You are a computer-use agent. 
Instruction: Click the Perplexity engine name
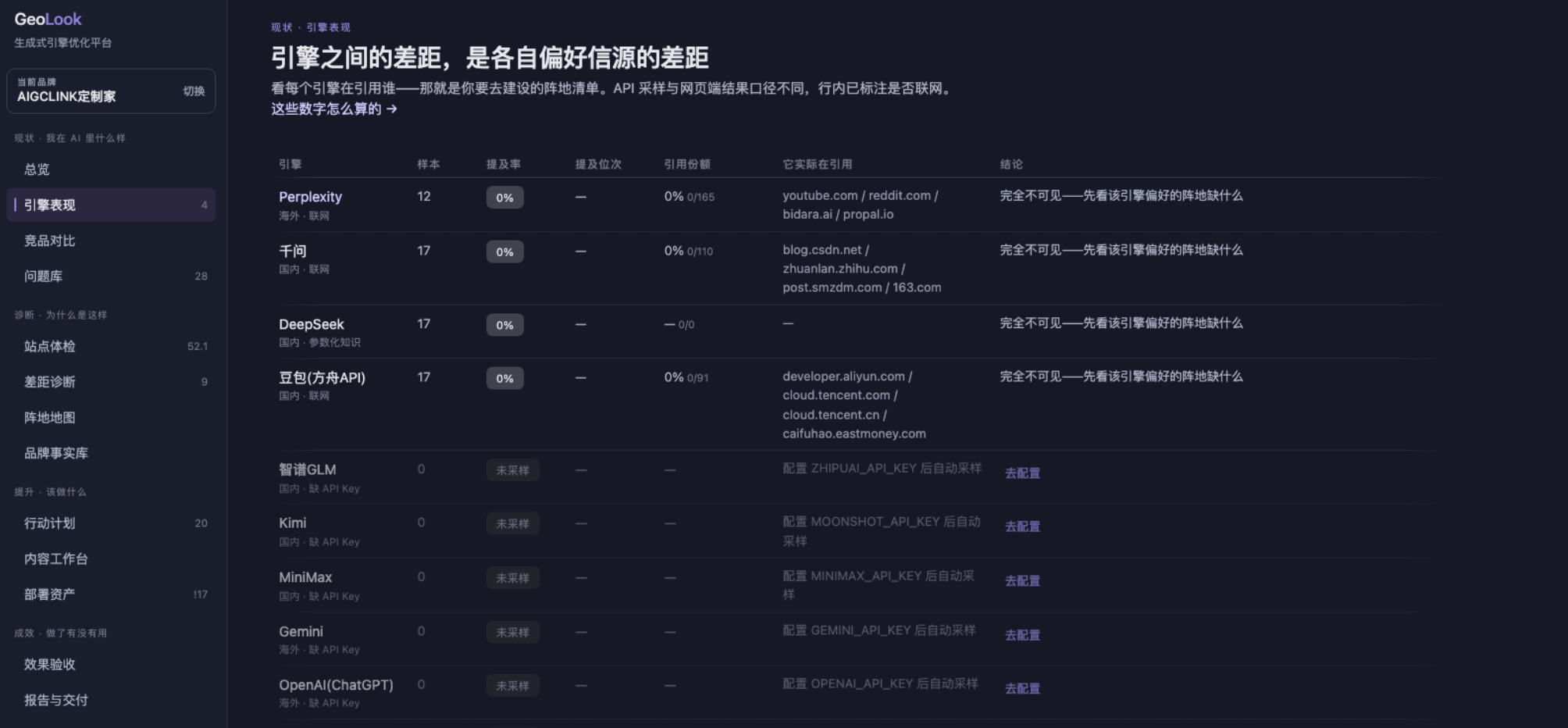(310, 197)
